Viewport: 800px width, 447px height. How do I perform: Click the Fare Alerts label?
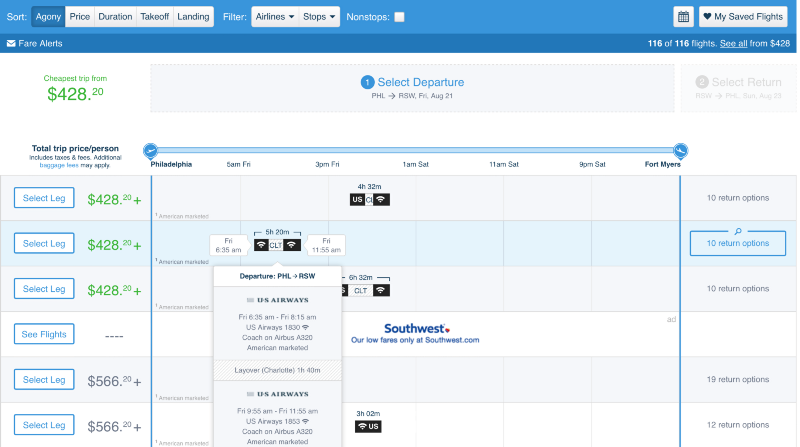tap(40, 43)
